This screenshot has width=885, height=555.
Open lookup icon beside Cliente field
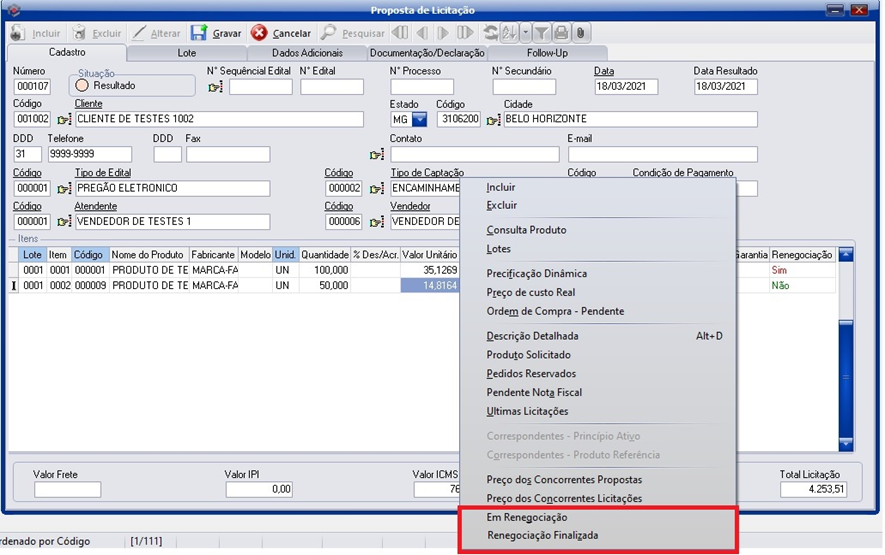coord(64,120)
